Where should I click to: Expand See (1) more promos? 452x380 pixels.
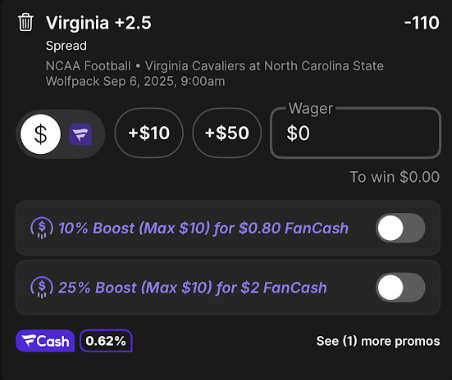378,341
